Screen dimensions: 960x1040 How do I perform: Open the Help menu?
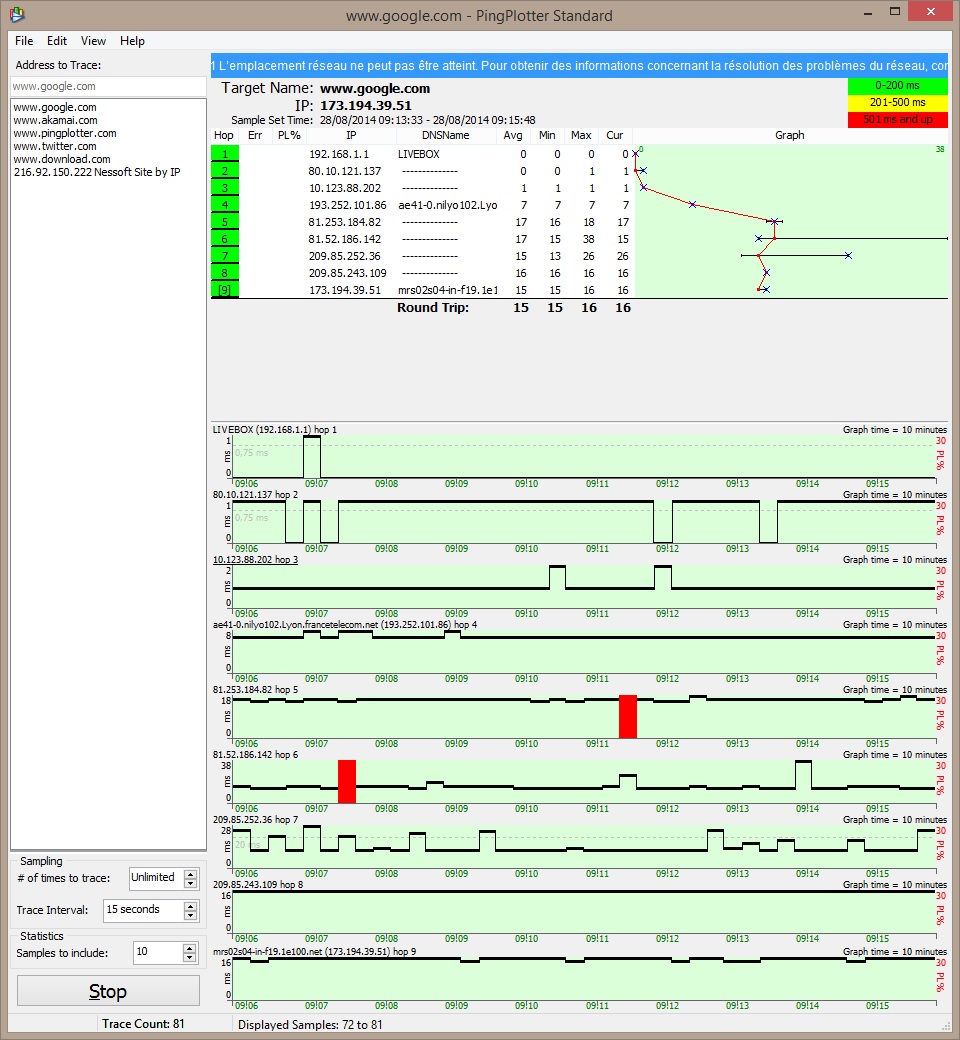click(x=132, y=40)
